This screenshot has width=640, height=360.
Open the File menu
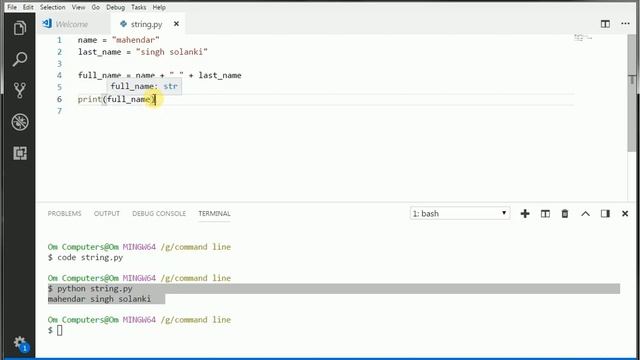point(12,7)
